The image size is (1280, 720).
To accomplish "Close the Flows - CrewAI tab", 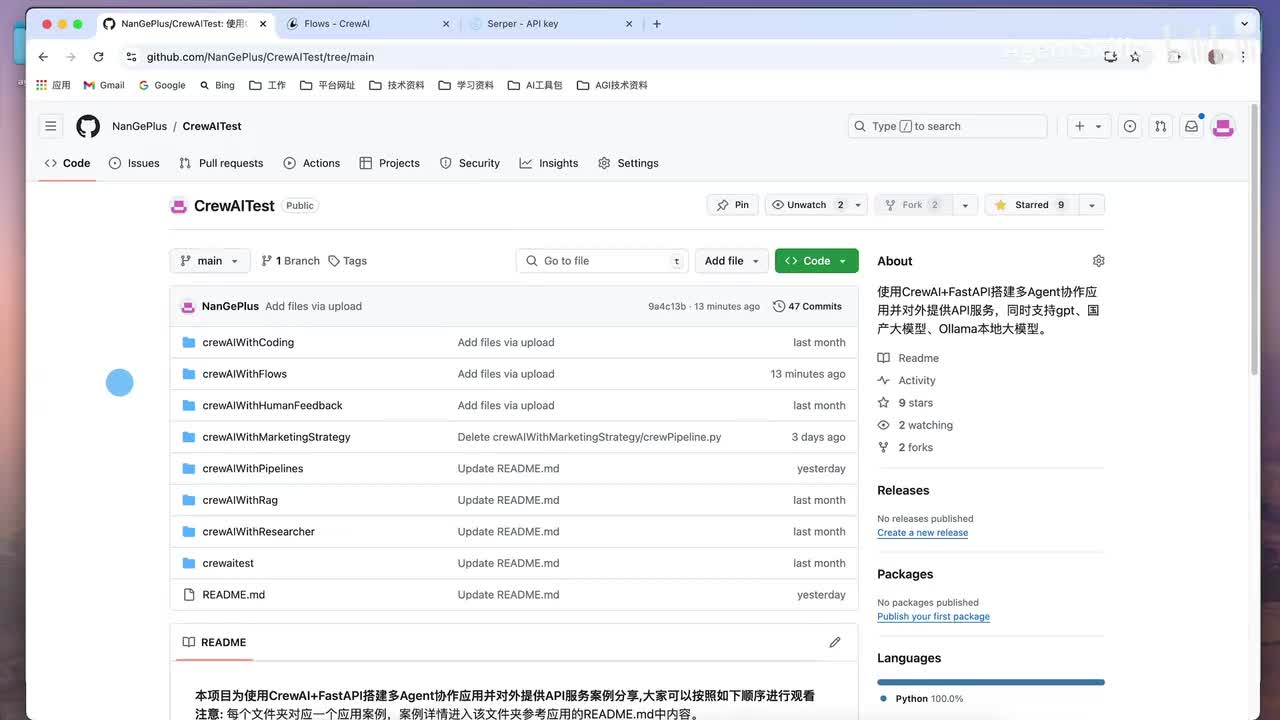I will click(x=446, y=24).
